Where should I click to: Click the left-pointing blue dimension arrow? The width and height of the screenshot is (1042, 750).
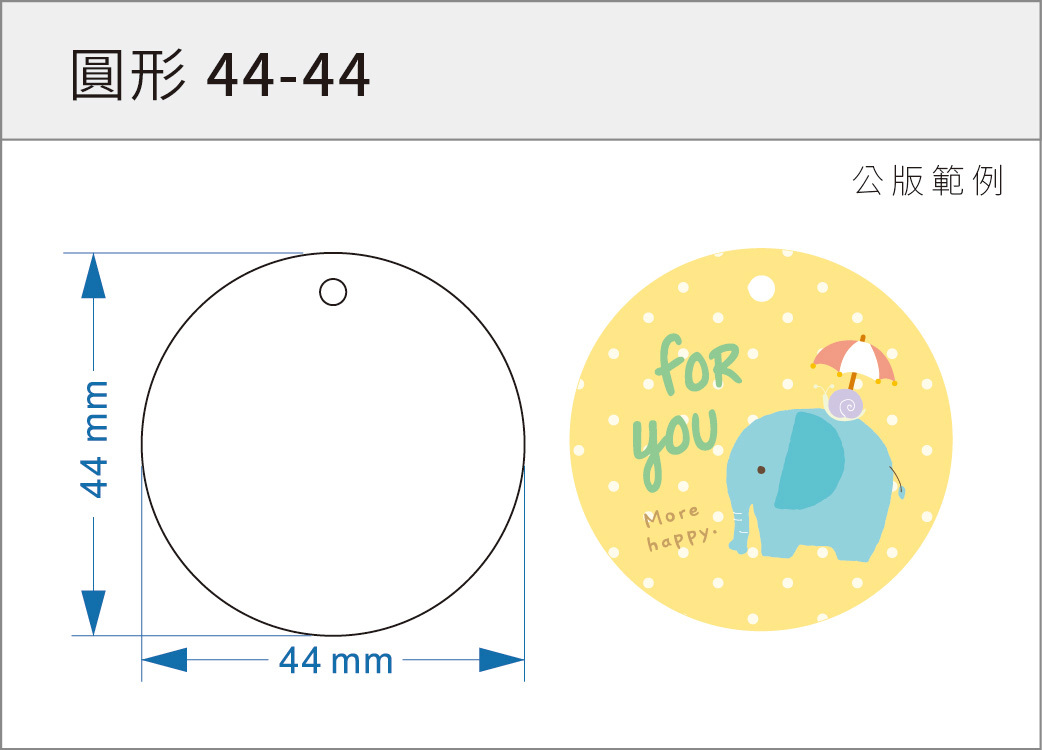tap(165, 660)
